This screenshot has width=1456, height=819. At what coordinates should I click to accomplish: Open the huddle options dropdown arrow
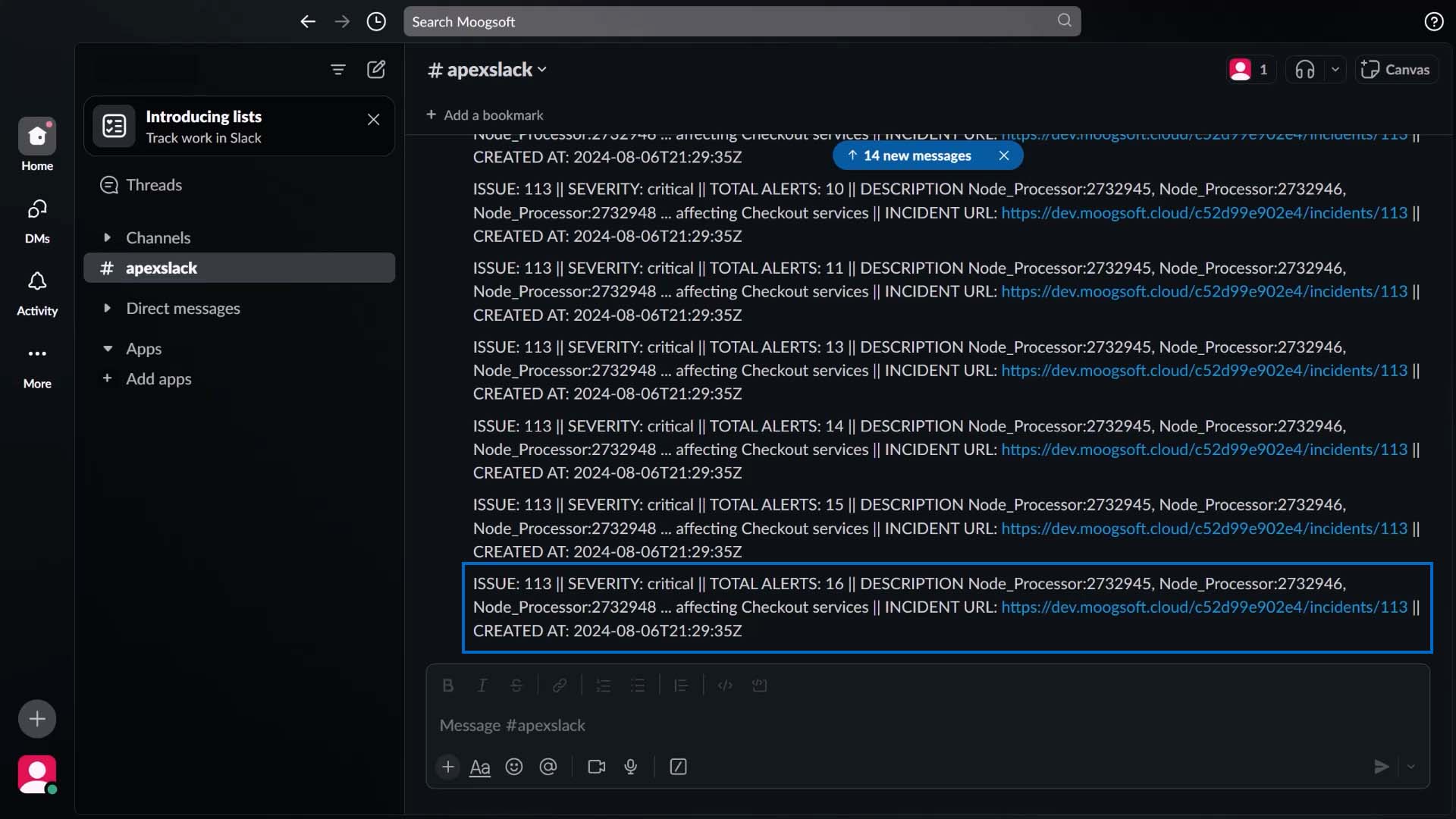click(x=1335, y=70)
